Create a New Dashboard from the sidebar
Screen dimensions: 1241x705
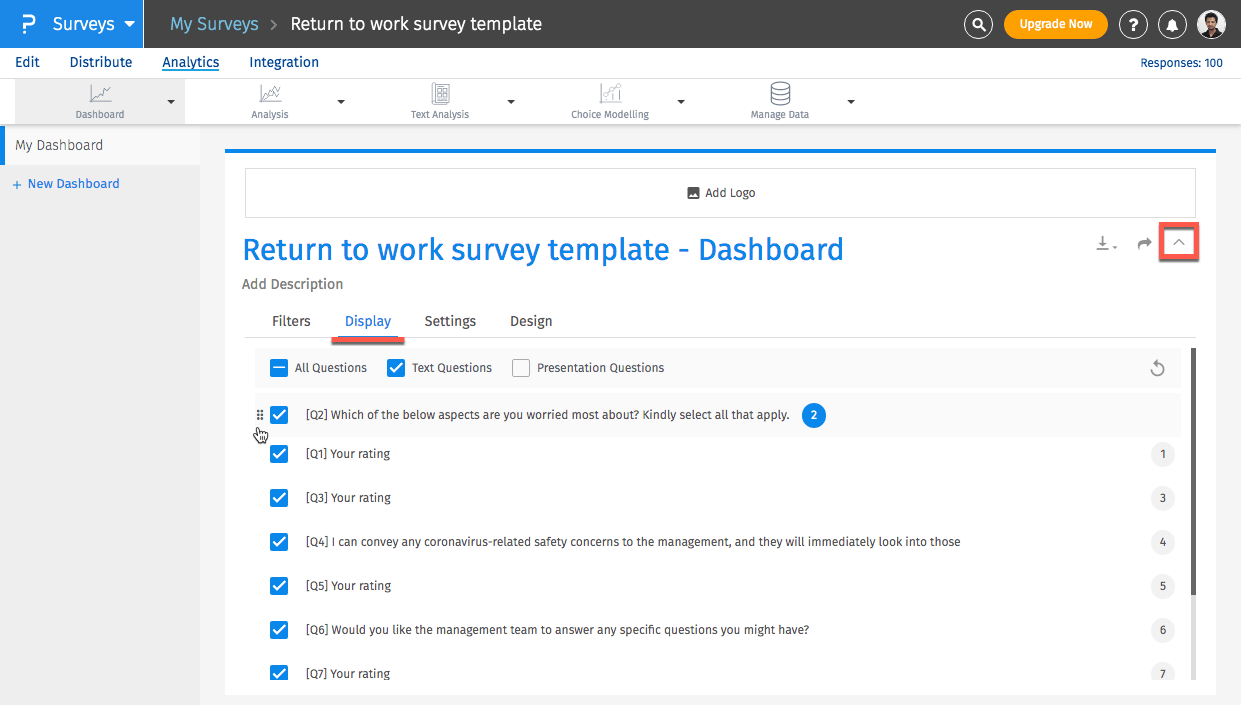point(66,183)
